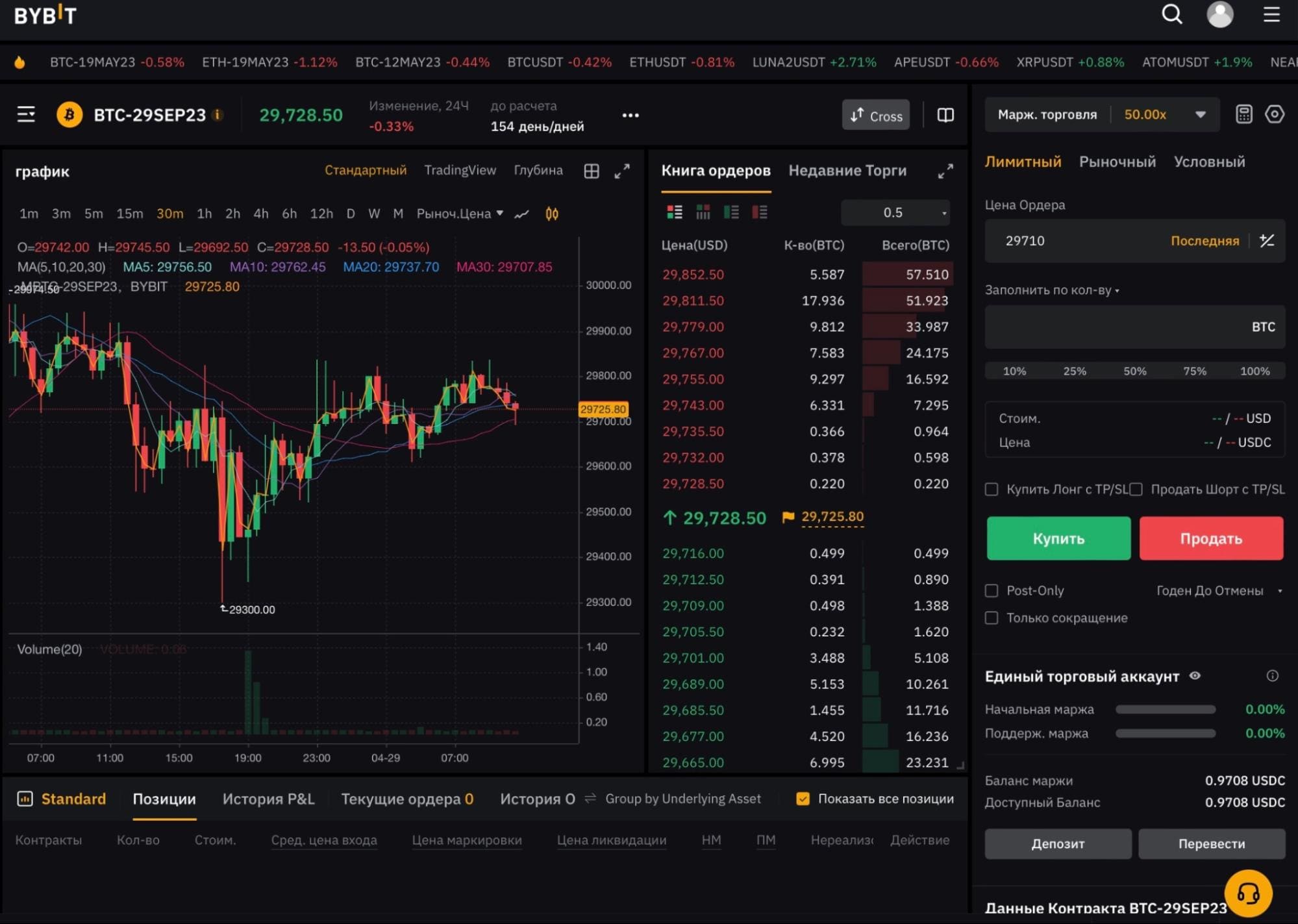Open the three-dots more options
The image size is (1298, 924).
630,116
